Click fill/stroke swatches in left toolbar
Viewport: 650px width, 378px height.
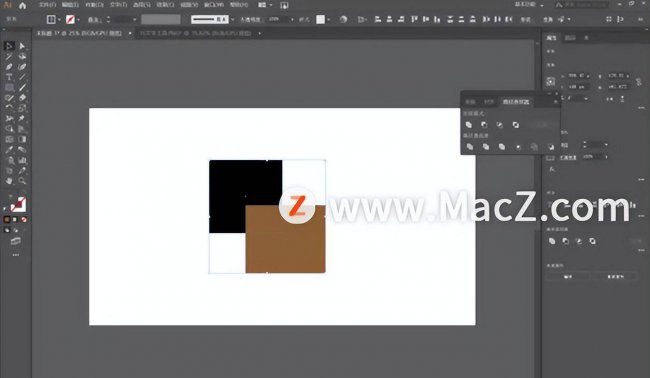pos(17,204)
